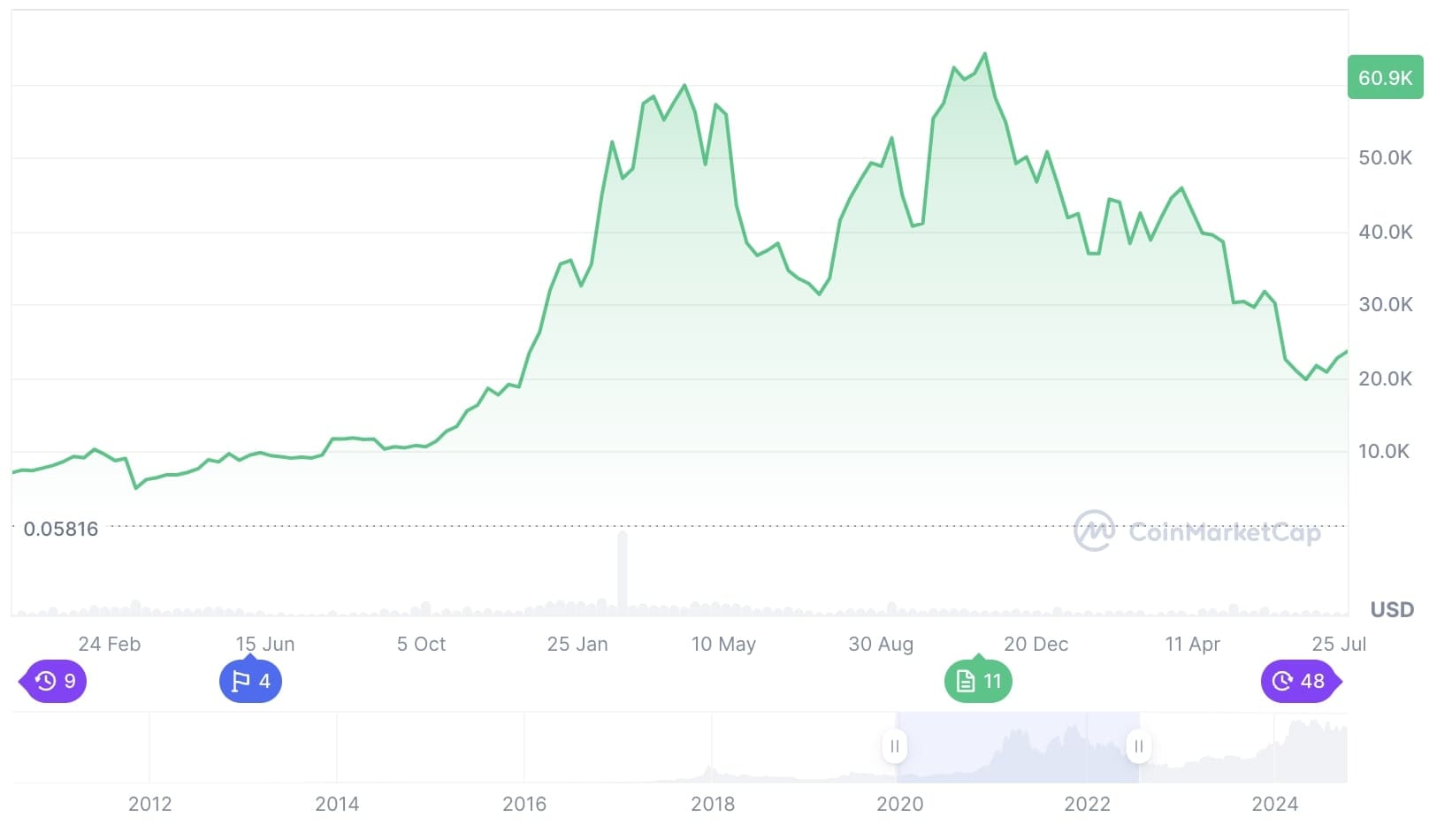Click the 50.0K price axis label
Screen dimensions: 1452x840
[1385, 157]
